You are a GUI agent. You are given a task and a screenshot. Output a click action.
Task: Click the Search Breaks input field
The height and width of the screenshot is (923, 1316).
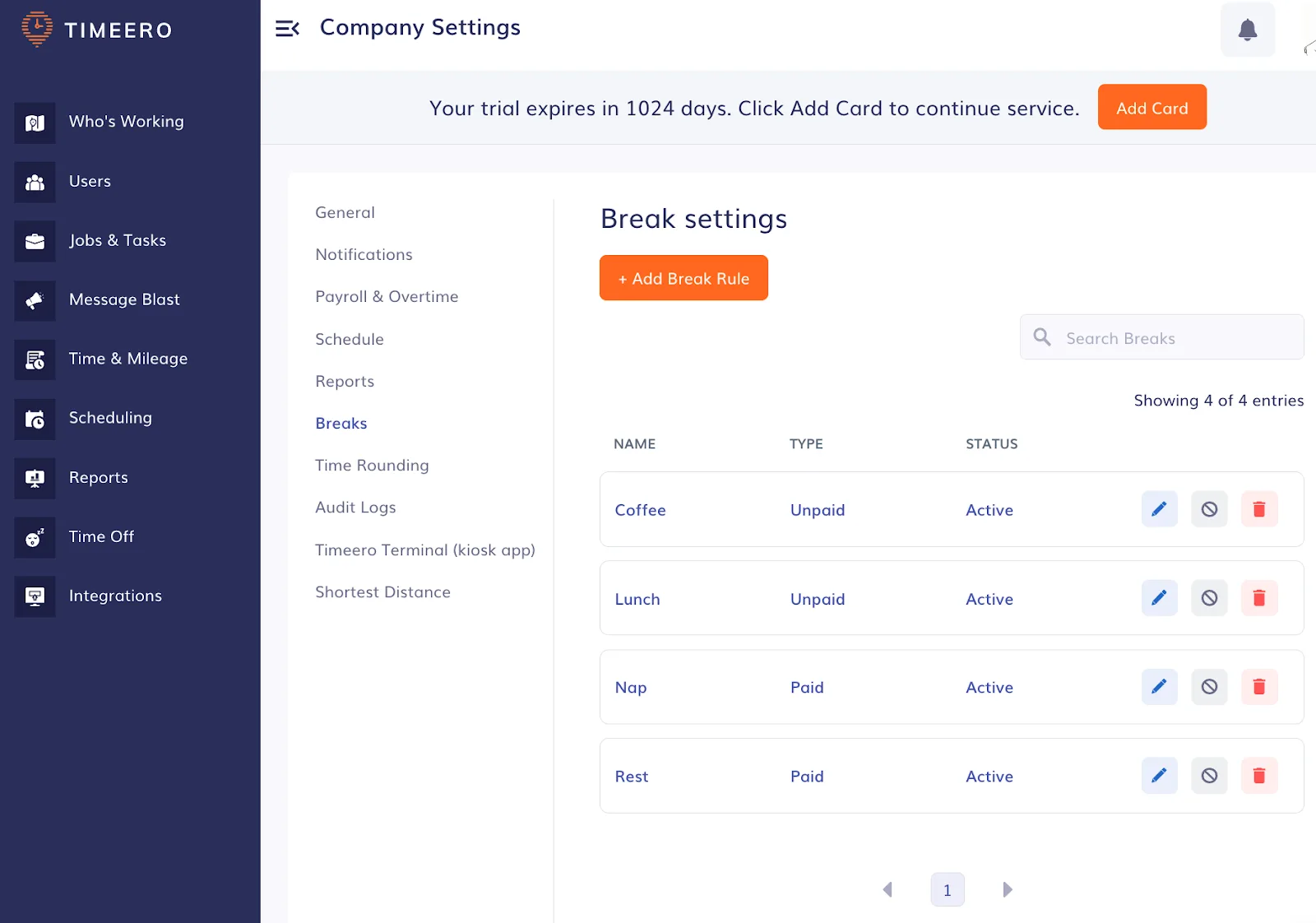tap(1161, 337)
